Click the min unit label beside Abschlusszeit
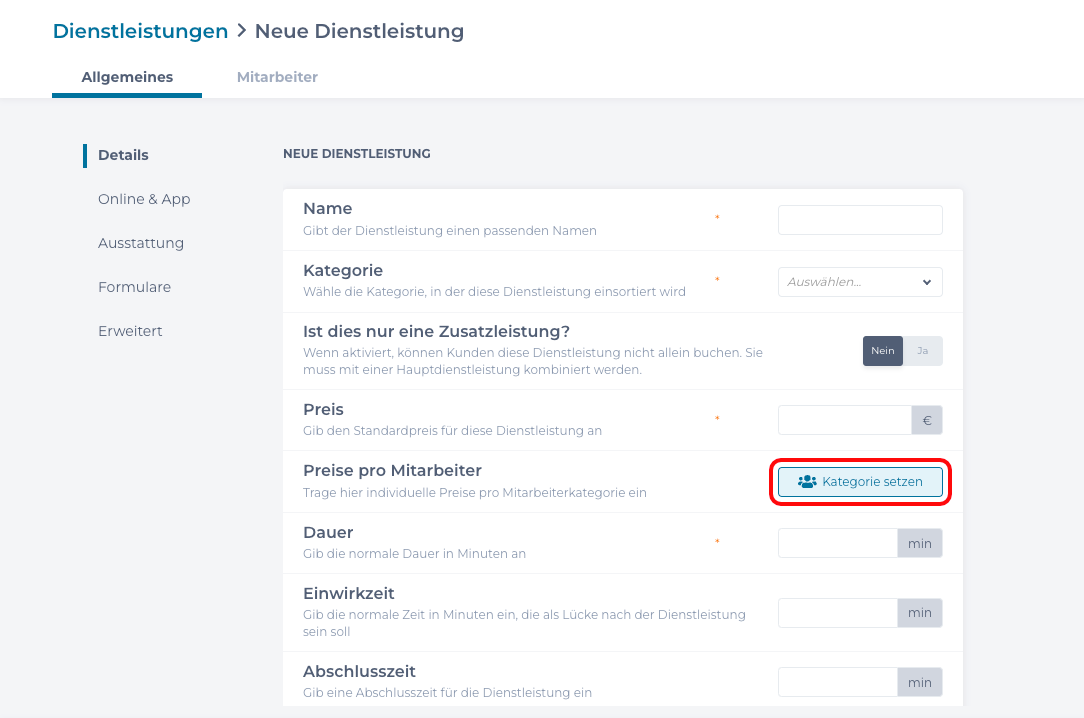The image size is (1084, 718). pyautogui.click(x=920, y=683)
